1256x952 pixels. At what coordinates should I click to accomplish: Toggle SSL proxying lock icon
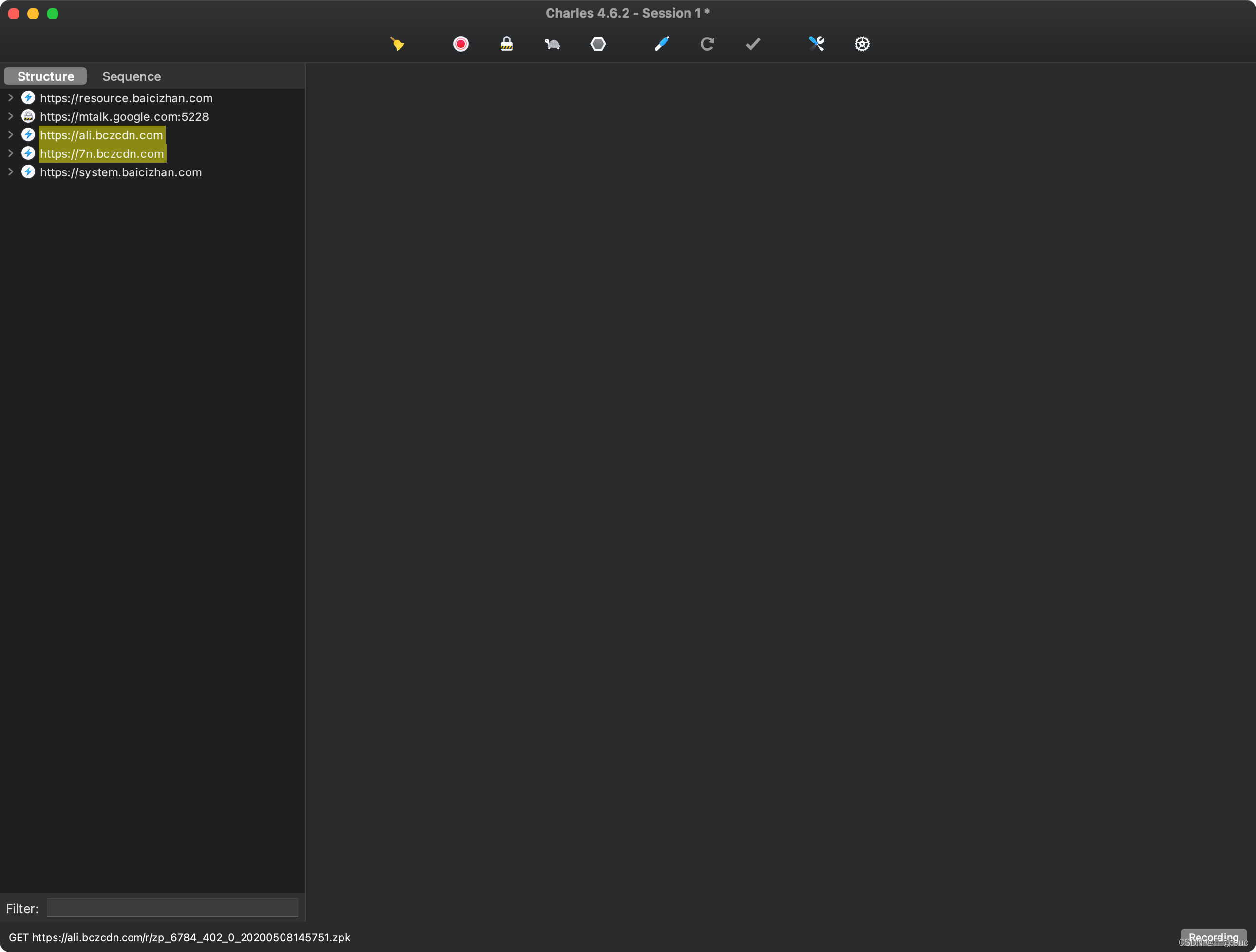[x=507, y=44]
